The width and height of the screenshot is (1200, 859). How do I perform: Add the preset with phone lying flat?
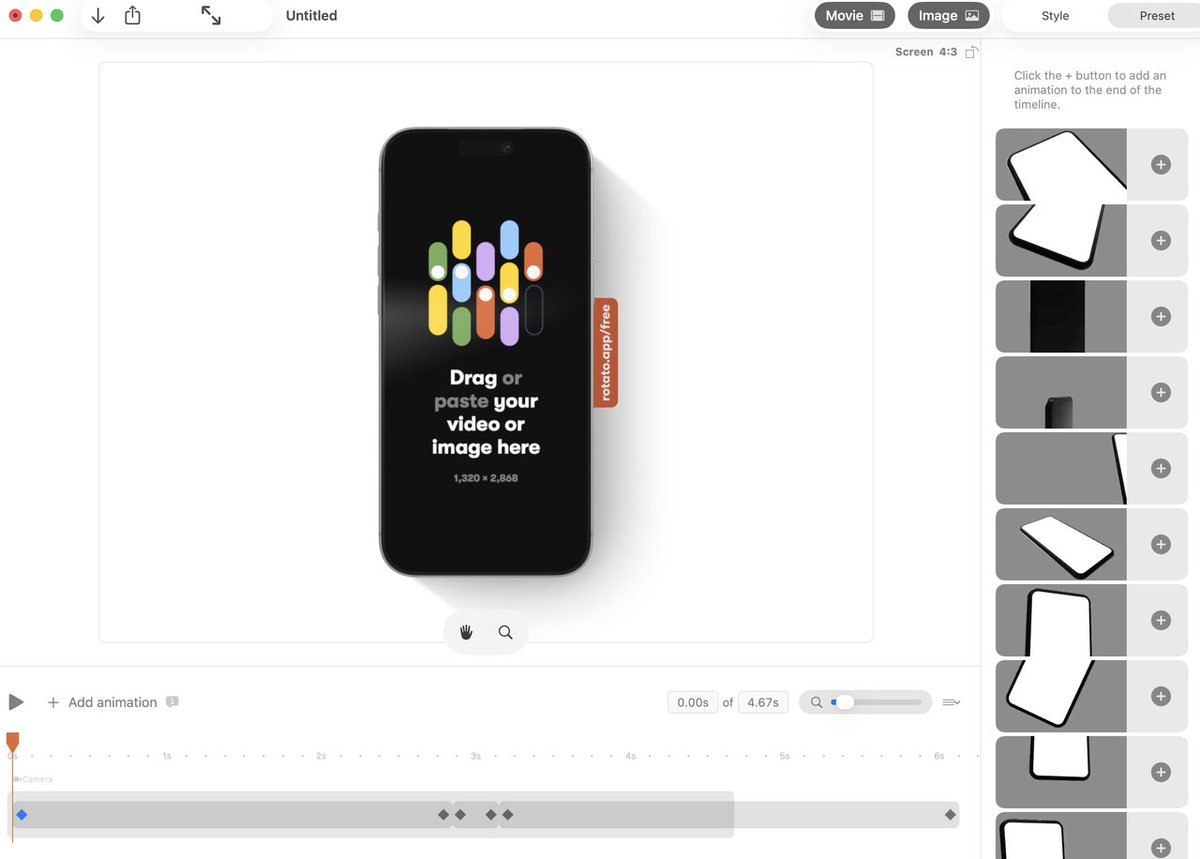click(1161, 544)
